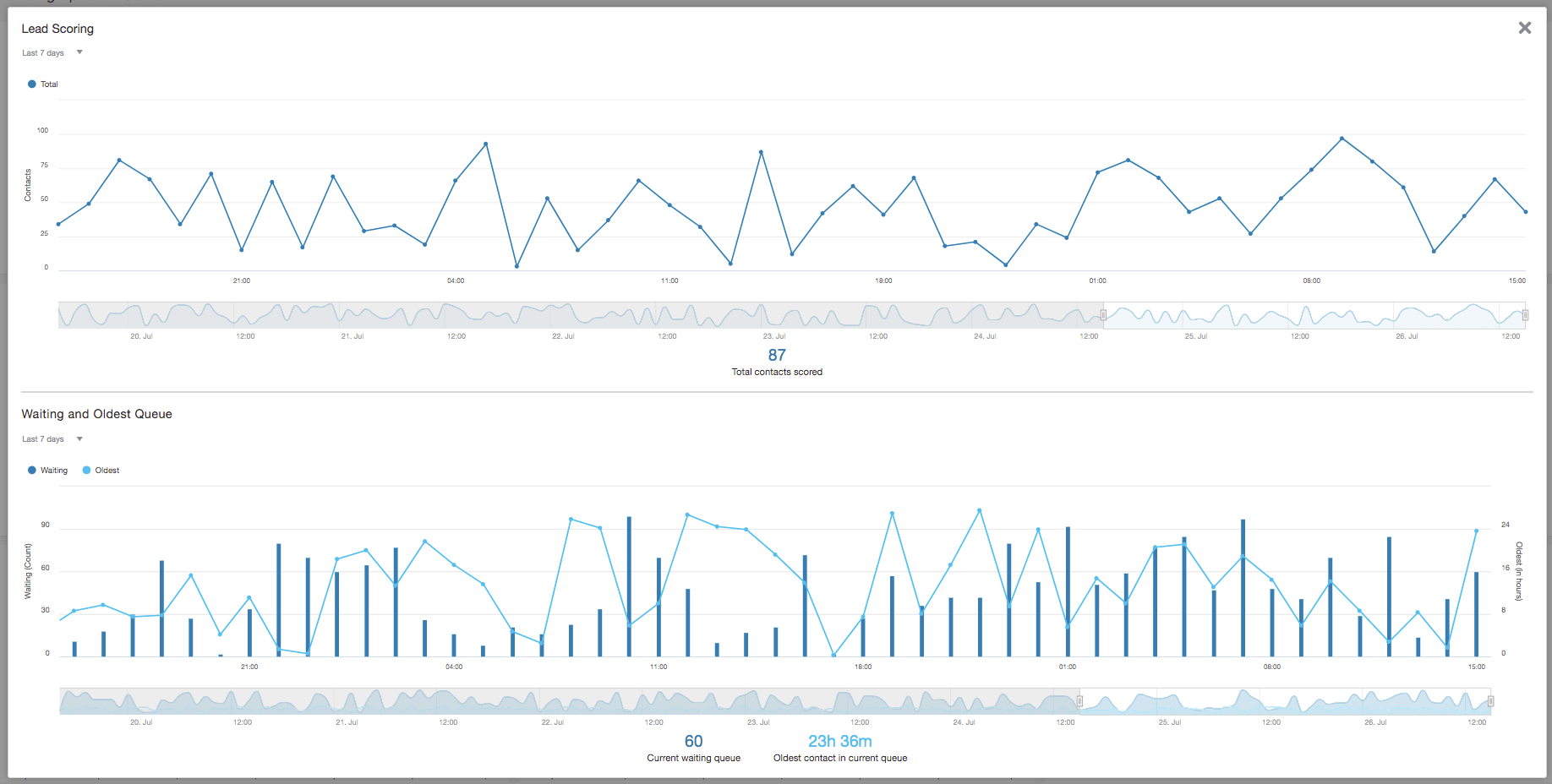Click the right handle of the Lead Scoring range navigator
The height and width of the screenshot is (784, 1552).
pos(1527,315)
